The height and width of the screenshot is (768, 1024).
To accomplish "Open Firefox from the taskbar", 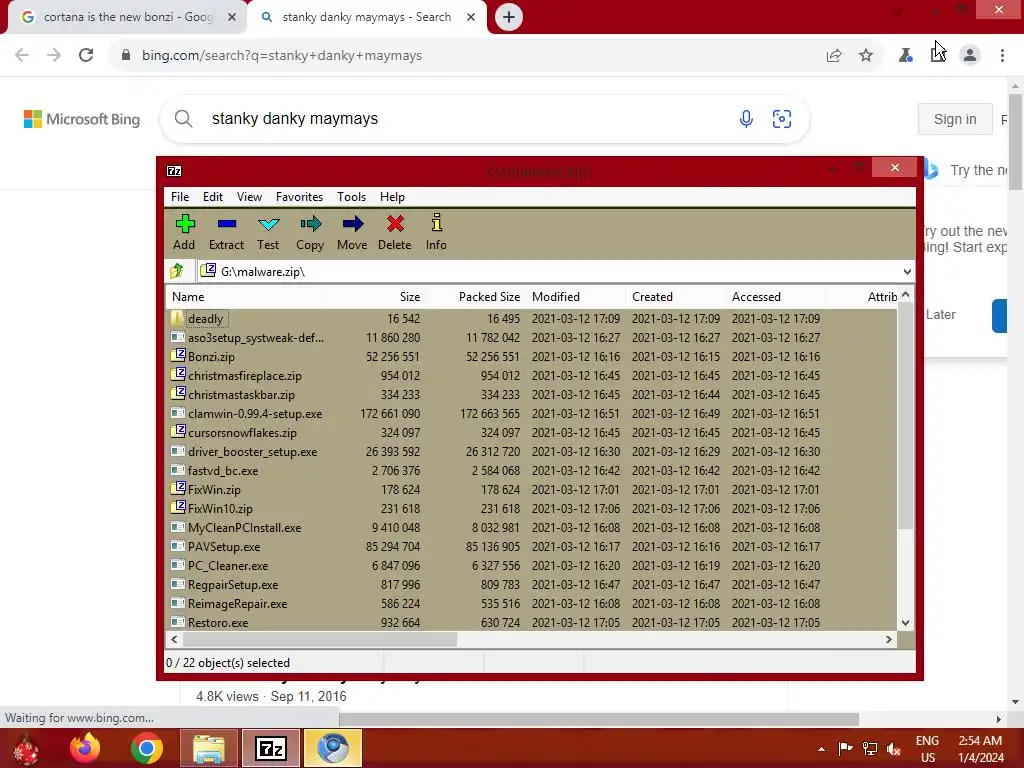I will click(86, 748).
